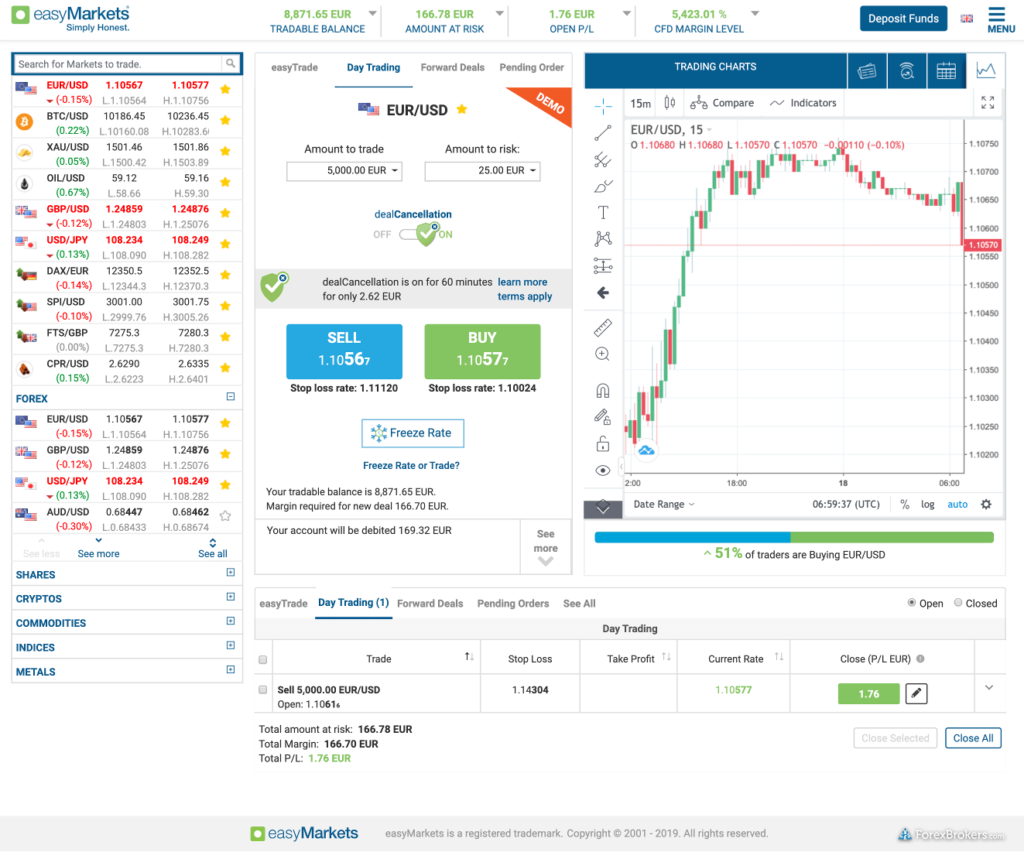Select the text annotation tool
The image size is (1024, 852).
[x=603, y=212]
